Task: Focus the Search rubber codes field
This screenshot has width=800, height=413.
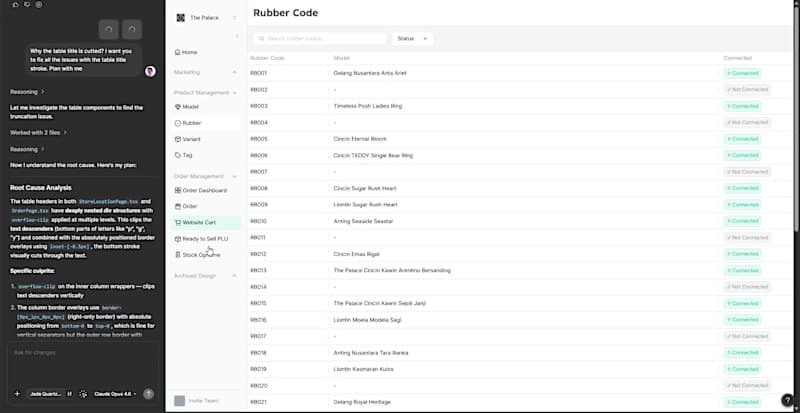Action: tap(320, 39)
